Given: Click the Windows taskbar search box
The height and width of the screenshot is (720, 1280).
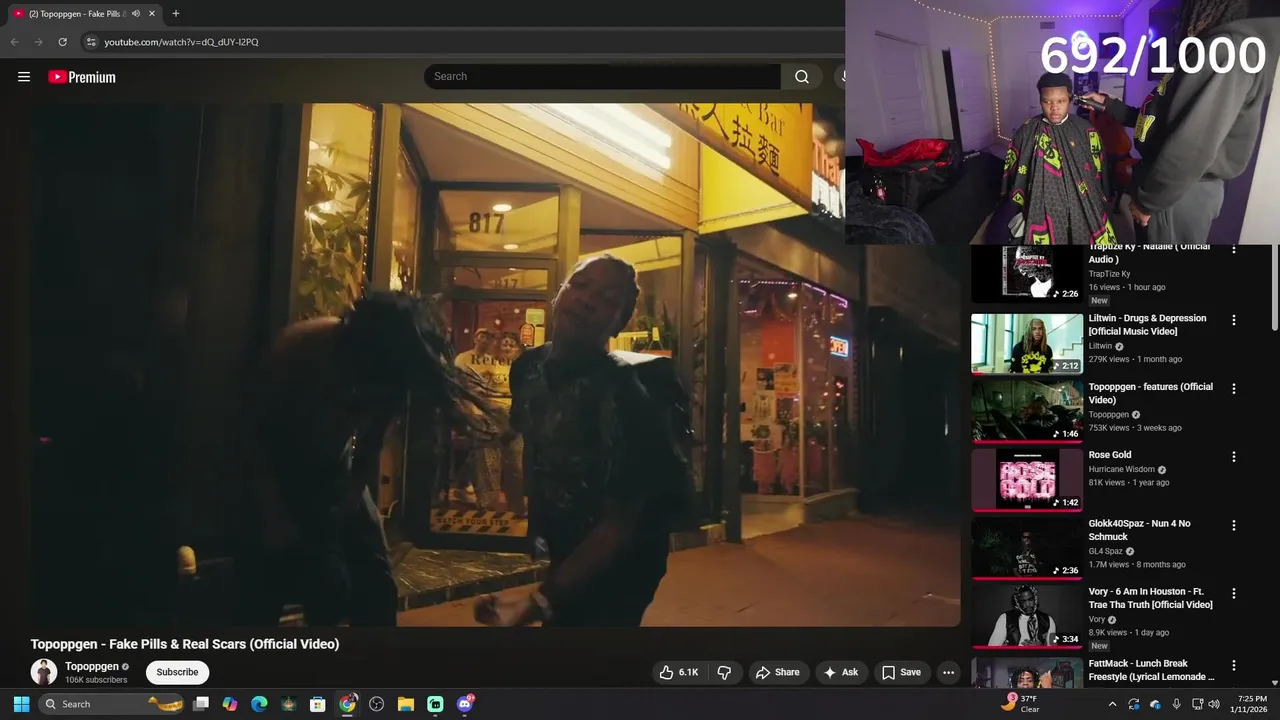Looking at the screenshot, I should tap(112, 704).
